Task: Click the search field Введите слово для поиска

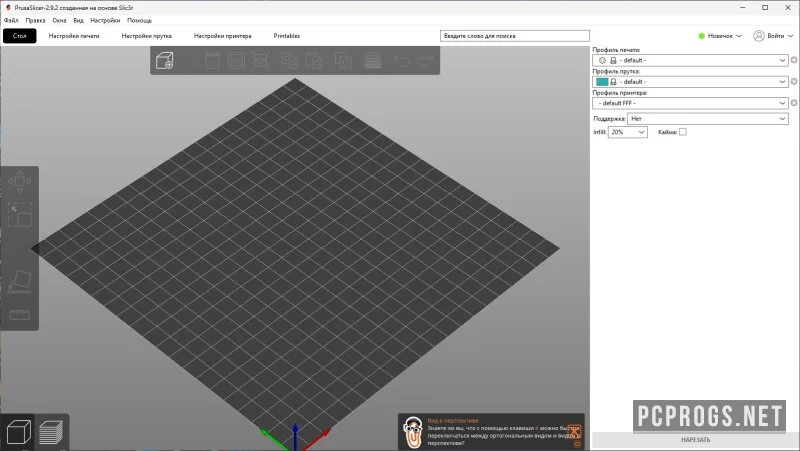Action: click(x=515, y=36)
